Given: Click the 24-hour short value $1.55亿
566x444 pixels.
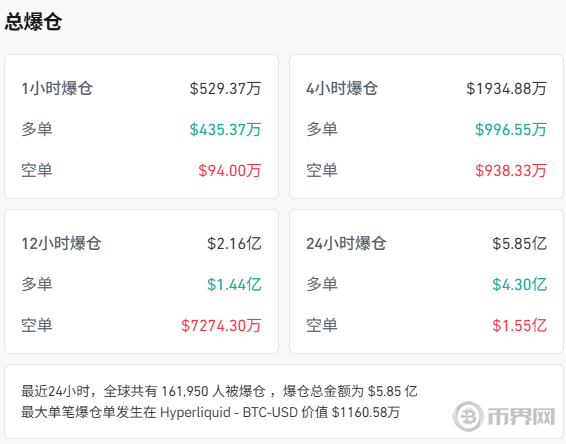Looking at the screenshot, I should 519,325.
